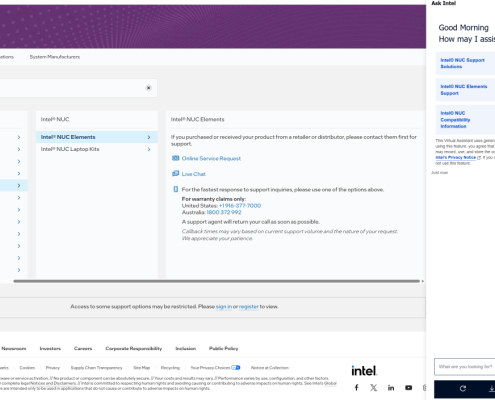495x400 pixels.
Task: Choose Intel NUC Support Solutions chat suggestion
Action: [465, 63]
